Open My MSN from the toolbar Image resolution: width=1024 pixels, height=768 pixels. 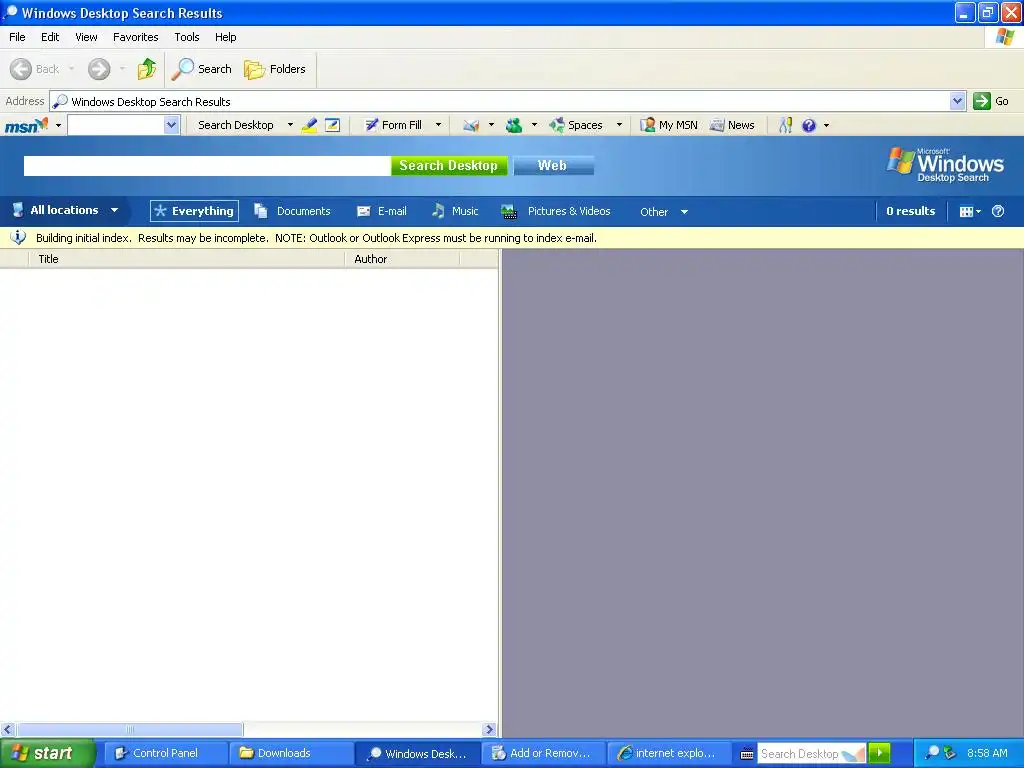(669, 125)
